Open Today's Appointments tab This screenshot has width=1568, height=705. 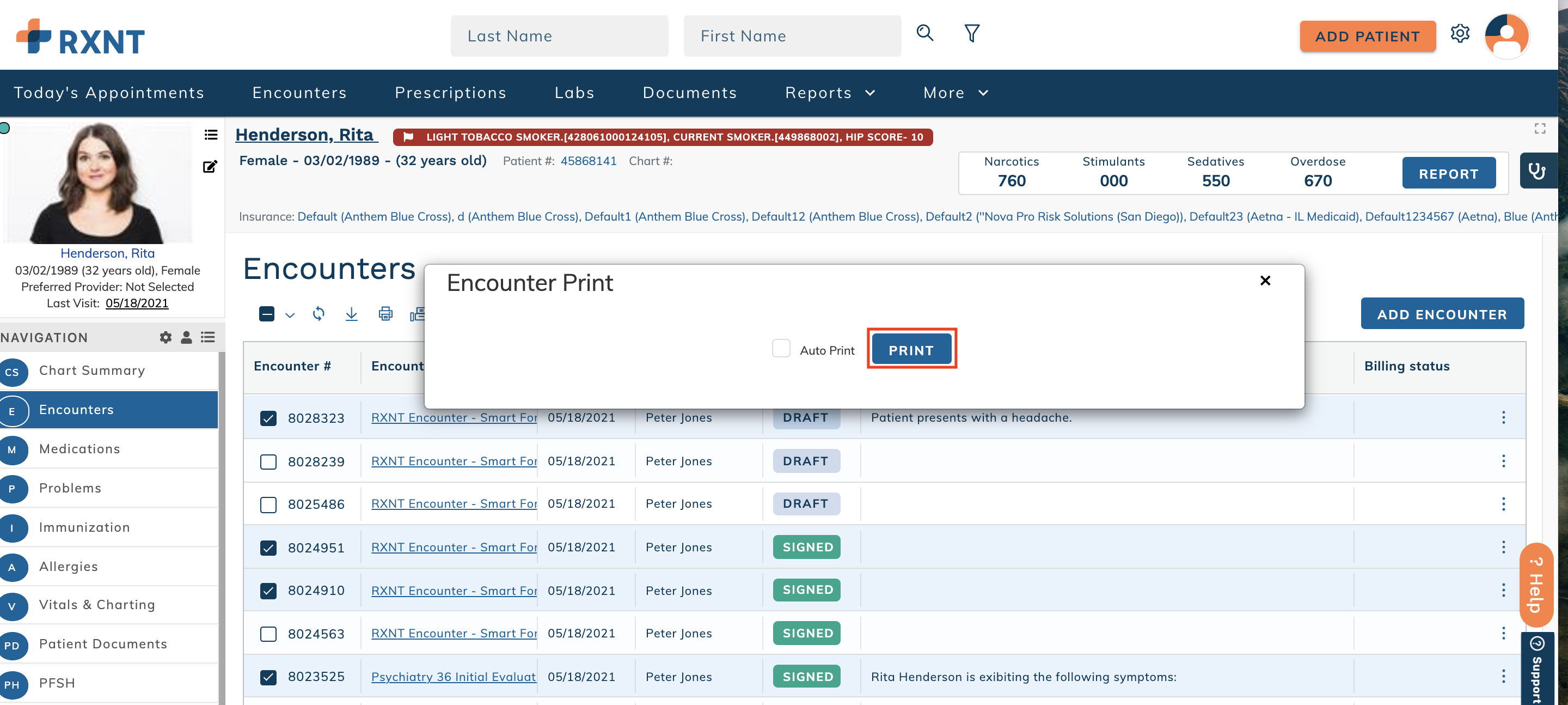point(109,93)
